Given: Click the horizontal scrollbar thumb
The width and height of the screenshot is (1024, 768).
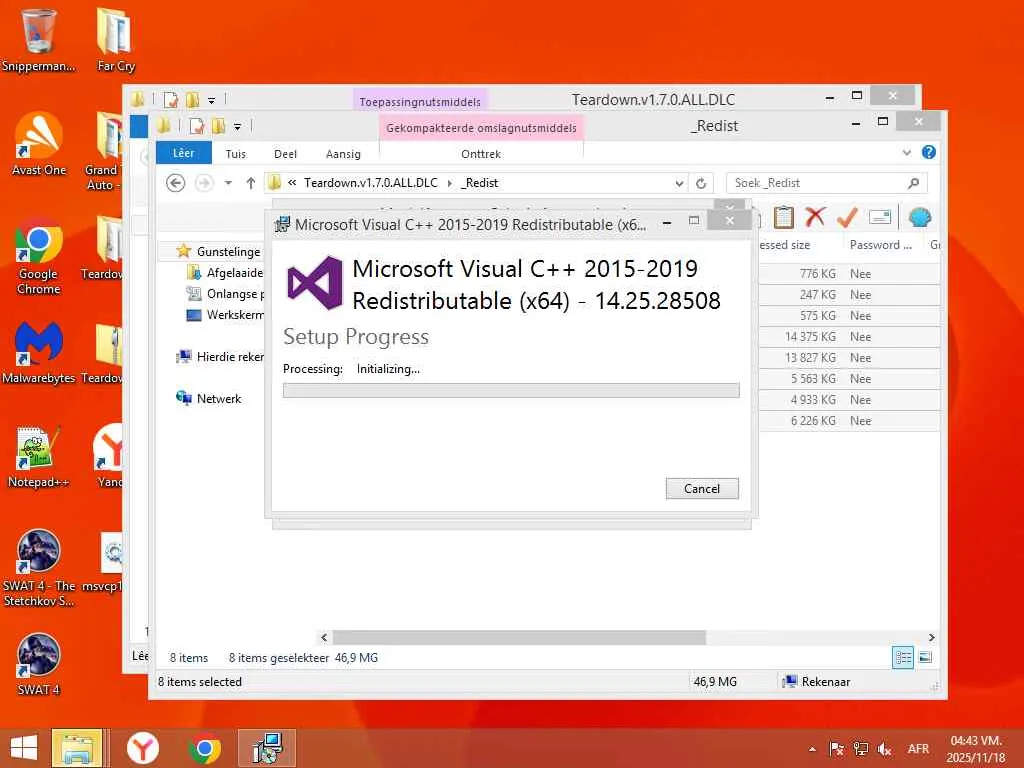Looking at the screenshot, I should pos(519,637).
